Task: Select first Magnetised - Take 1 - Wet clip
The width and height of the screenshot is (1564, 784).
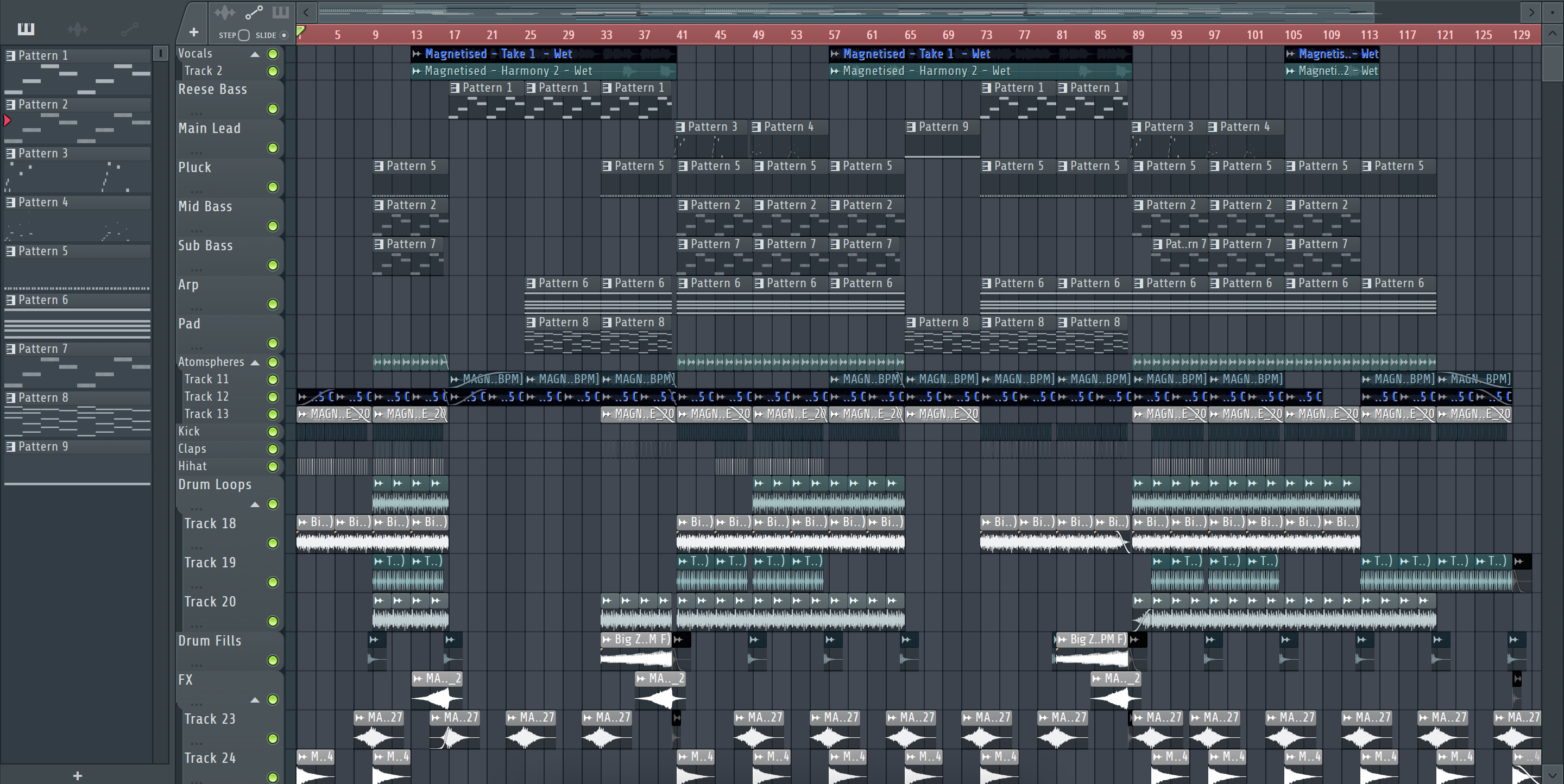Action: click(544, 54)
